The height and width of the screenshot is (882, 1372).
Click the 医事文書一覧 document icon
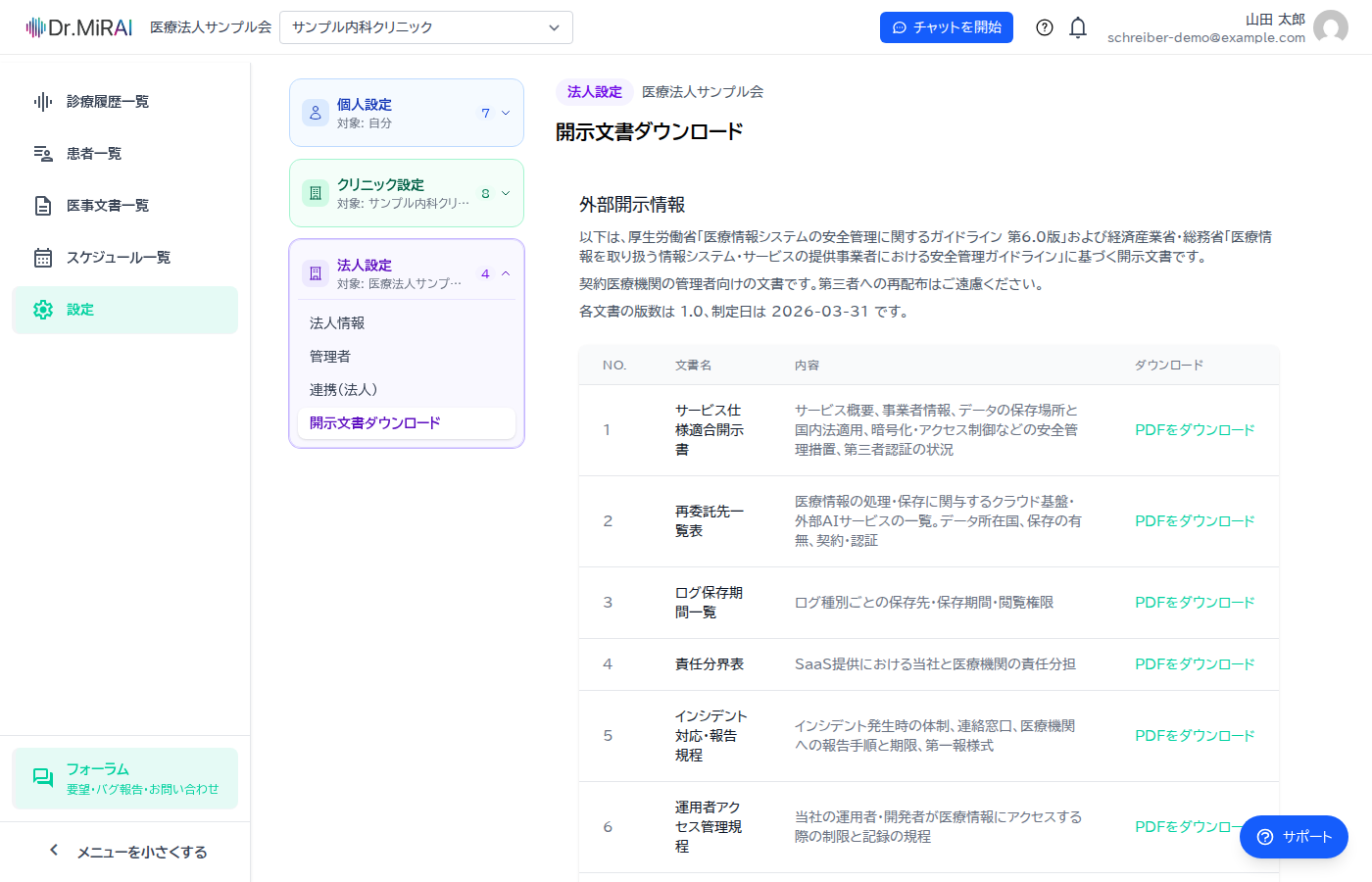pos(43,206)
